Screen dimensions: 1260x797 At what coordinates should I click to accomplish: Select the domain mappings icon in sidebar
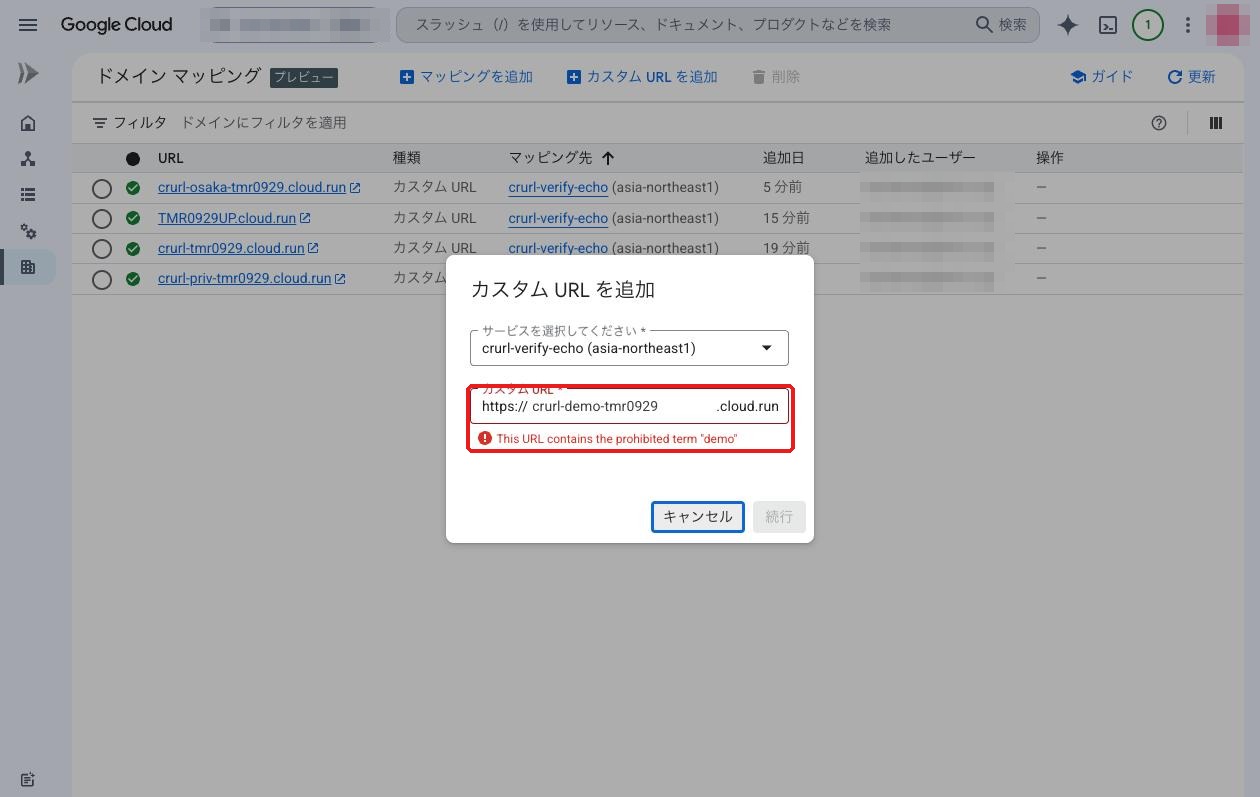[x=28, y=267]
